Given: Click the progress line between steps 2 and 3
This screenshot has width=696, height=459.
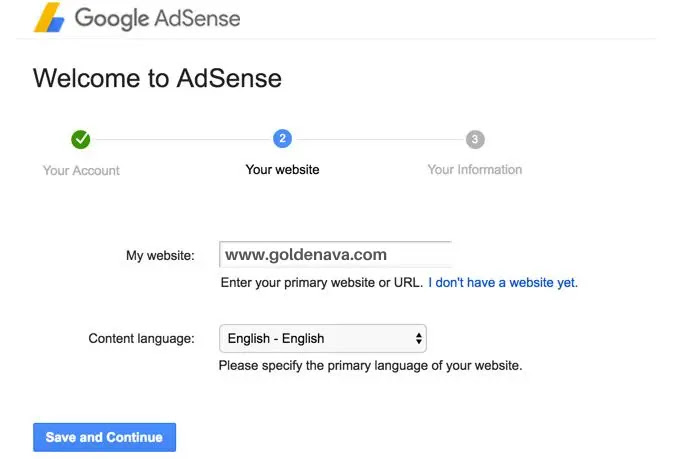Looking at the screenshot, I should [x=379, y=139].
